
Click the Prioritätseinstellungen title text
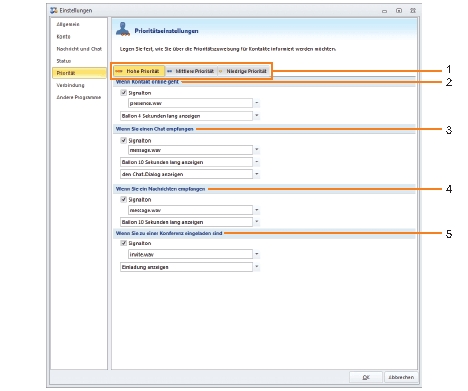click(x=166, y=31)
